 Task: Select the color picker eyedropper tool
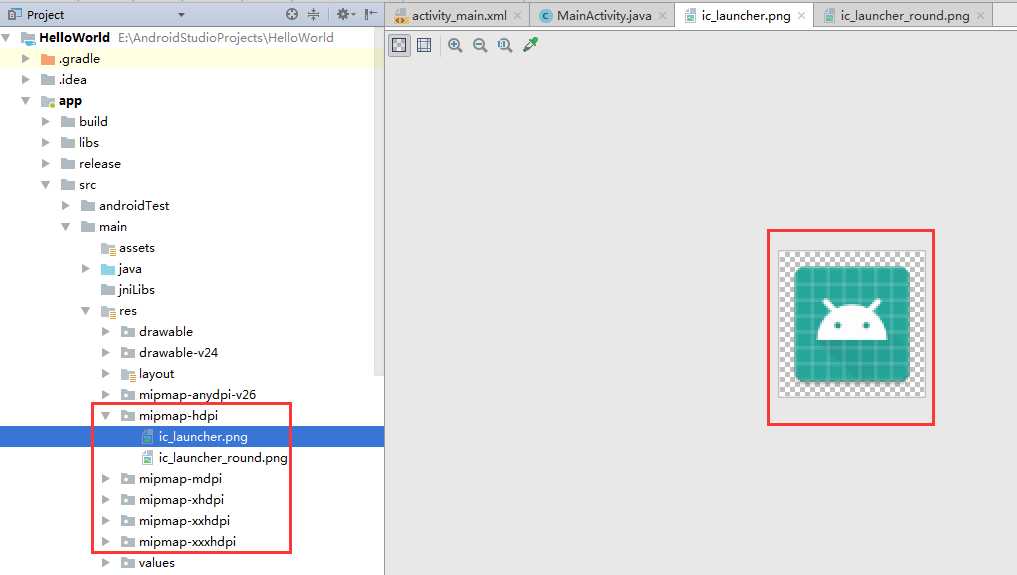click(530, 45)
